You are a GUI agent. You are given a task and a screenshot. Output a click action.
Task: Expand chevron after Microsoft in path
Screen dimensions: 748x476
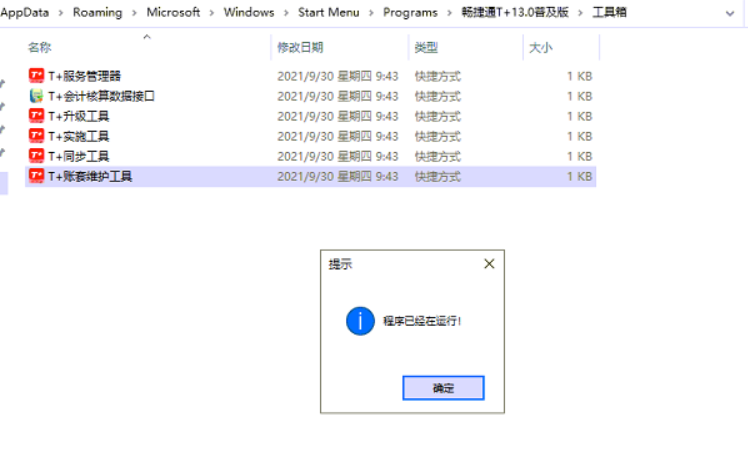(211, 13)
